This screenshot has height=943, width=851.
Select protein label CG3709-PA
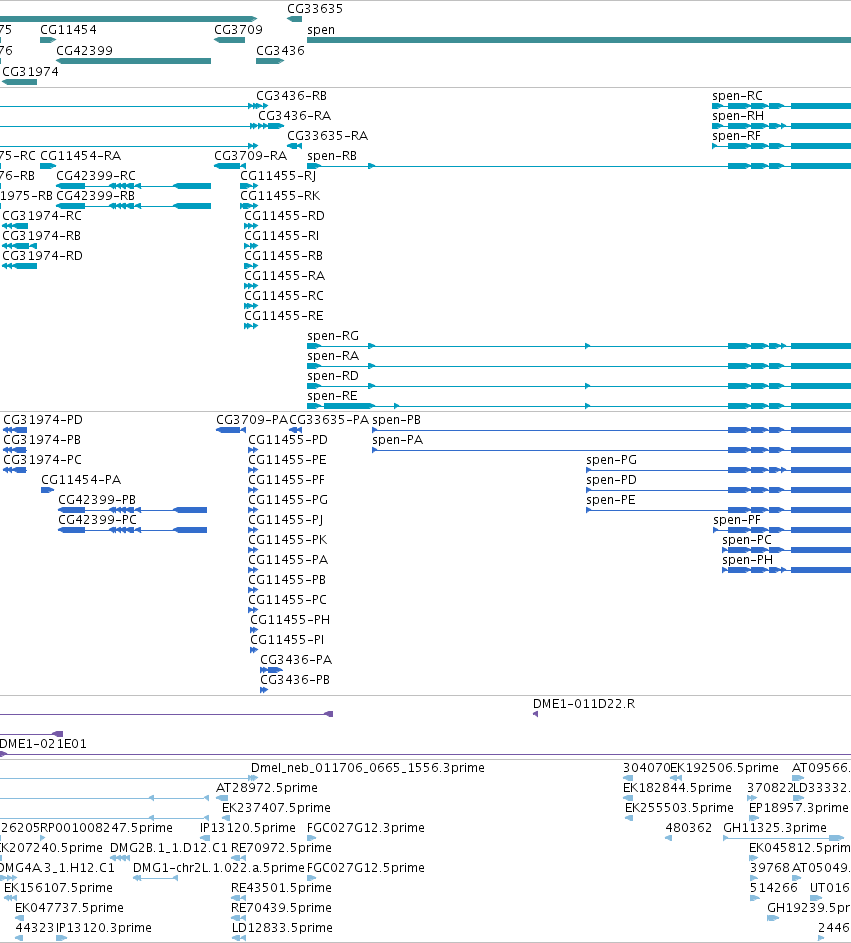tap(252, 420)
